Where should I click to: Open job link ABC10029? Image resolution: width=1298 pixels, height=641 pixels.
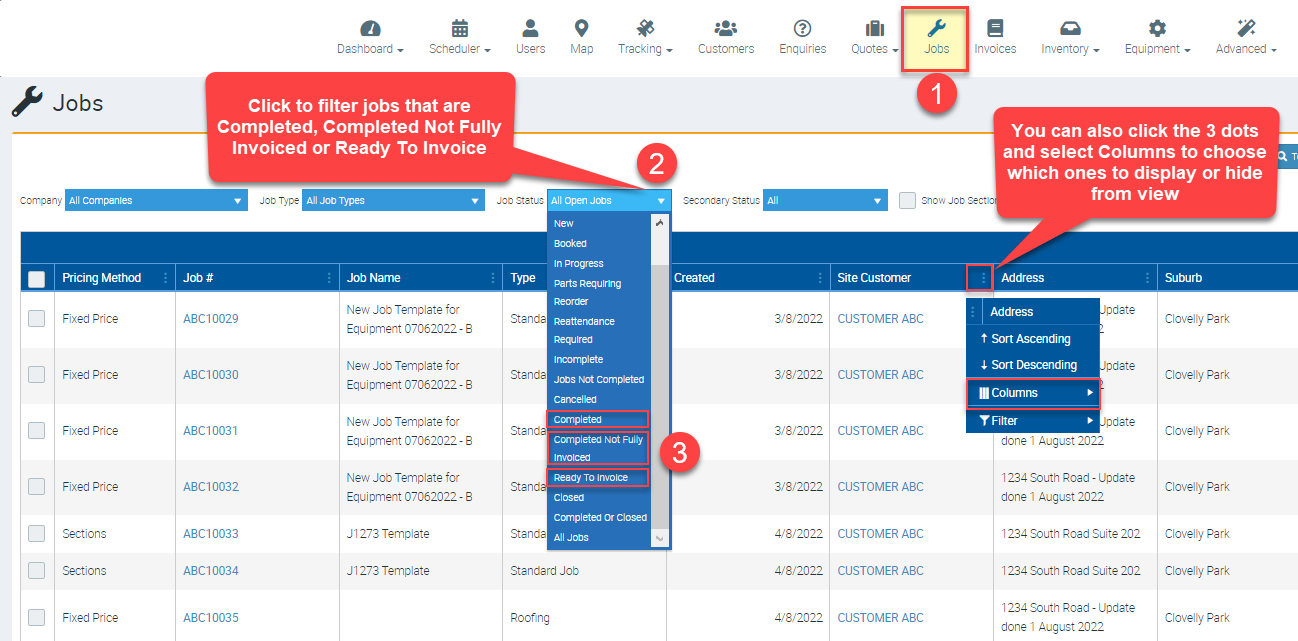coord(211,319)
